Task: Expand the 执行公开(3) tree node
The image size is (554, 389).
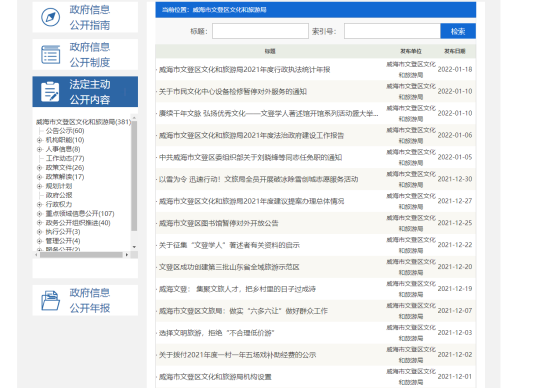Action: pos(39,232)
